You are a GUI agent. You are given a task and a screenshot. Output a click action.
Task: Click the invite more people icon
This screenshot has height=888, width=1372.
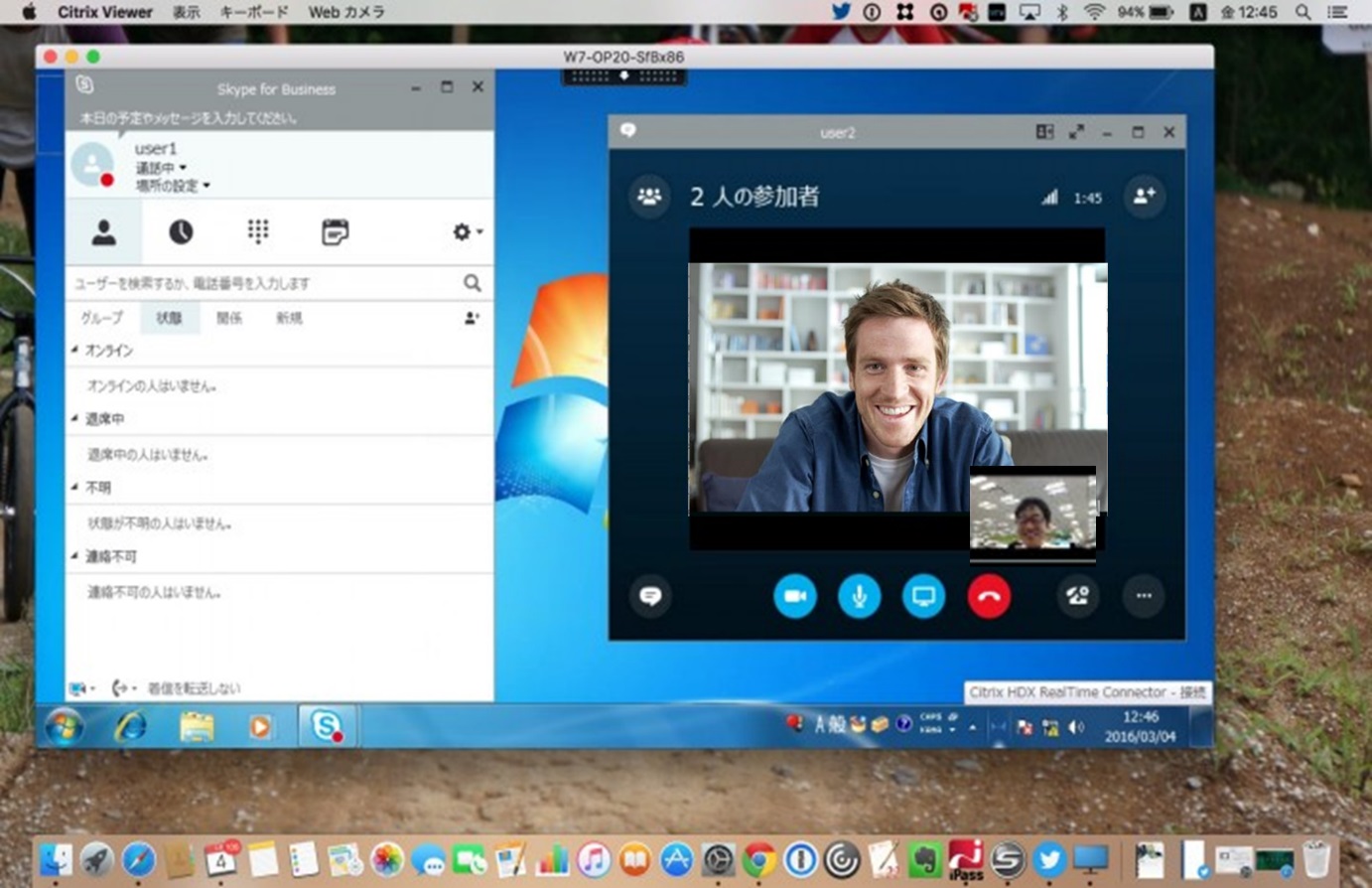(x=1144, y=196)
